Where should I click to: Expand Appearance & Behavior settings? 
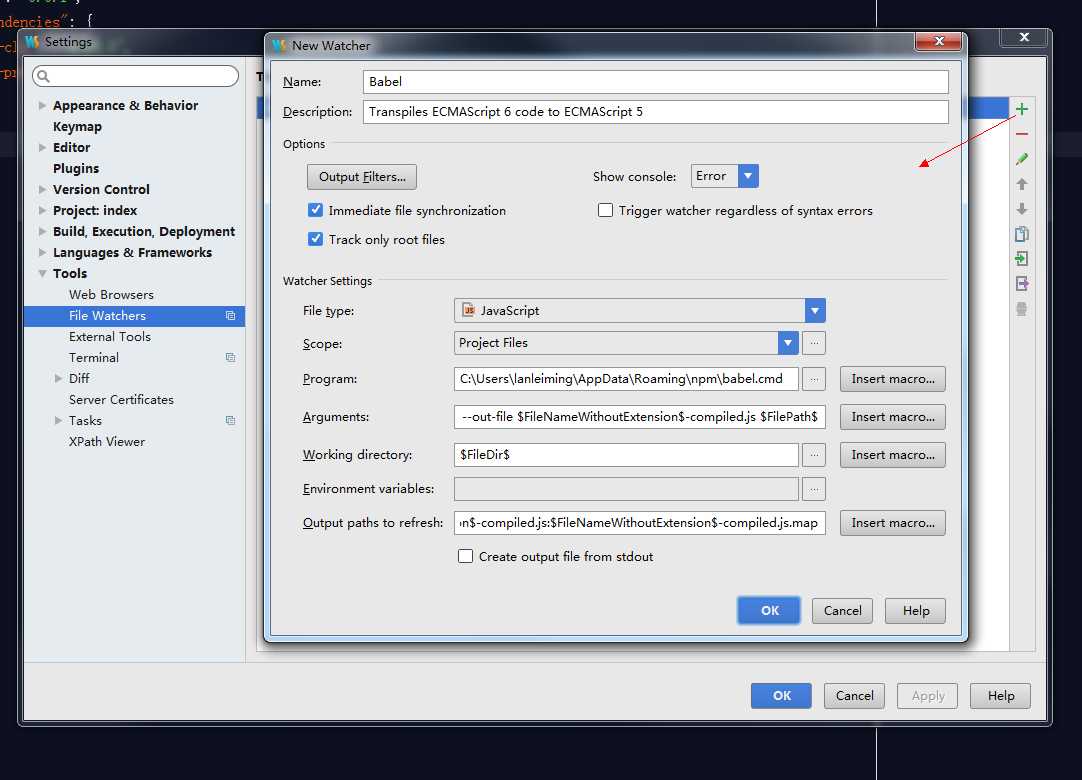(42, 106)
